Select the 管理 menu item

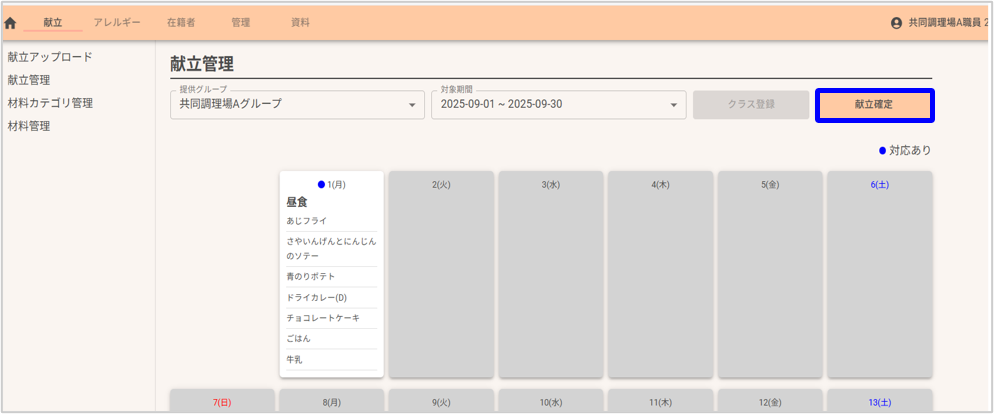(x=240, y=22)
